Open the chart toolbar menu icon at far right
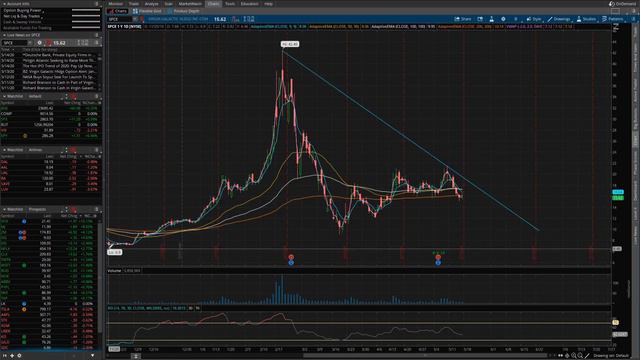The height and width of the screenshot is (360, 640). point(633,19)
